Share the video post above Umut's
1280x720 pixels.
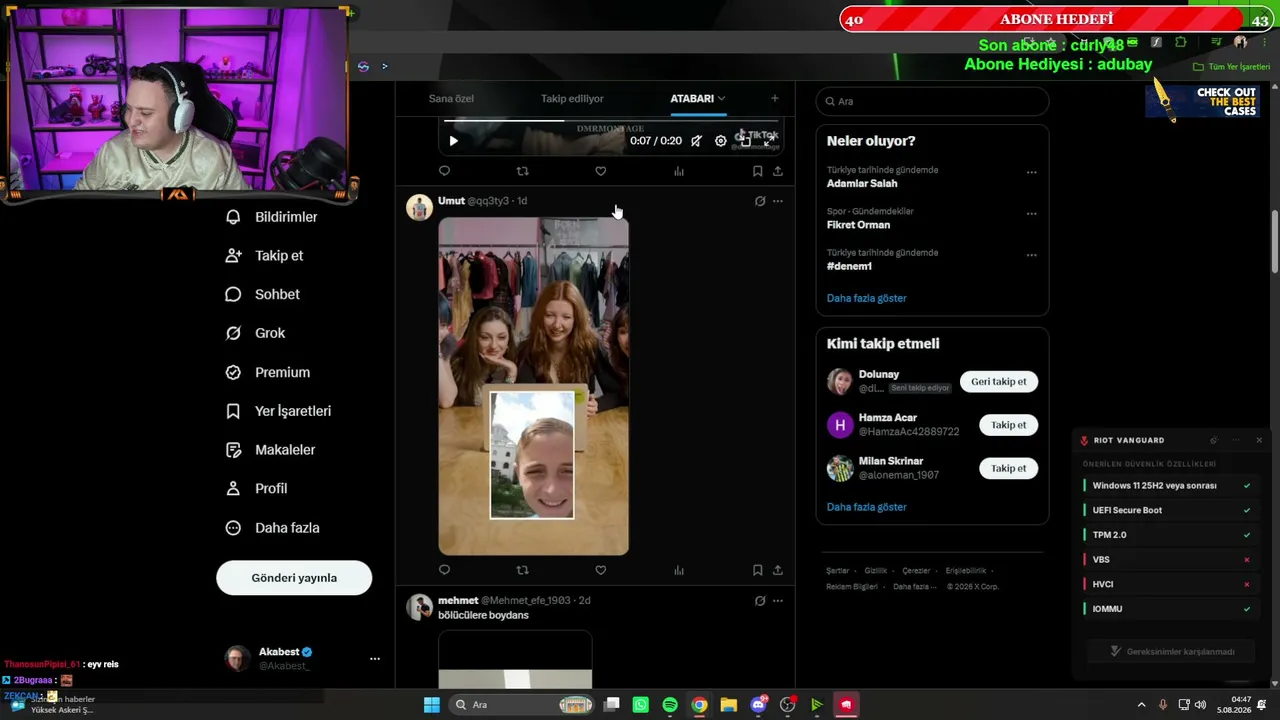pos(777,171)
